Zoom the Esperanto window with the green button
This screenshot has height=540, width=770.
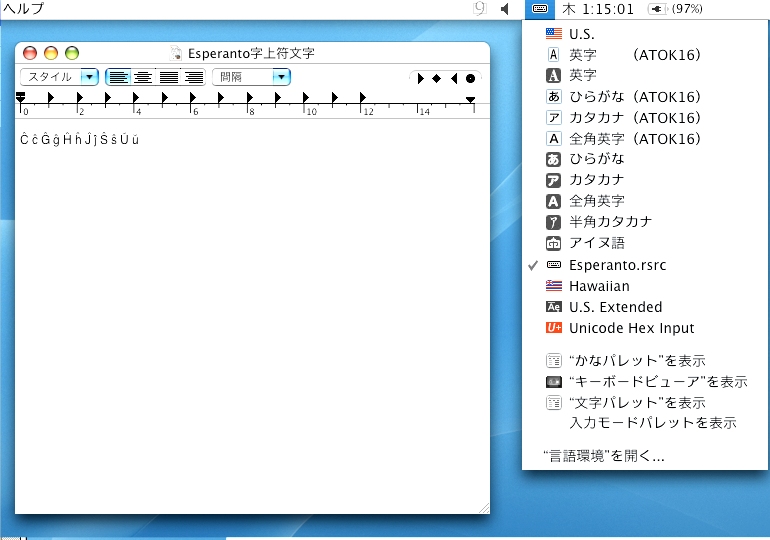pyautogui.click(x=72, y=53)
